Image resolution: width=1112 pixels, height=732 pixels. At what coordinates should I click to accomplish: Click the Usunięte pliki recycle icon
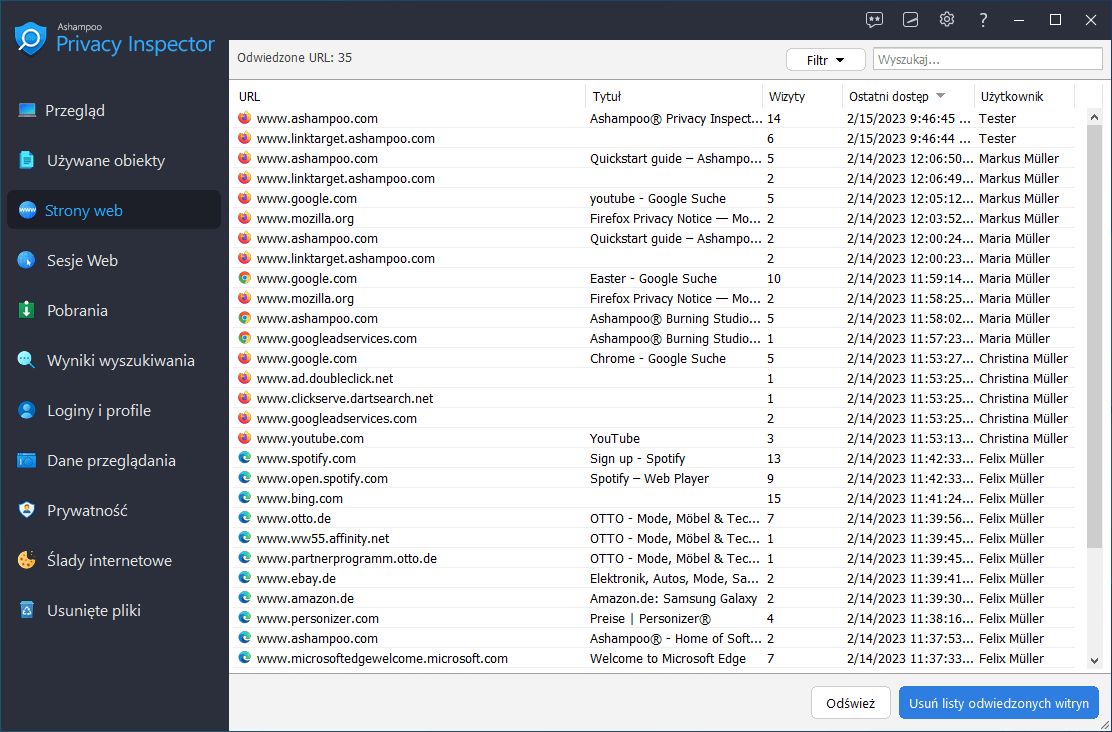(x=27, y=611)
